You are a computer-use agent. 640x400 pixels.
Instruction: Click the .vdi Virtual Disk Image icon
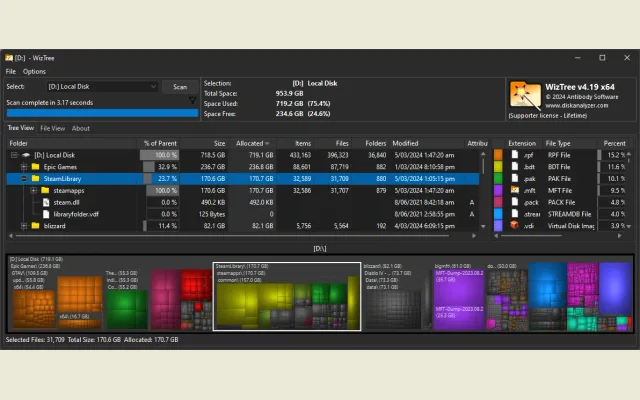pyautogui.click(x=515, y=225)
